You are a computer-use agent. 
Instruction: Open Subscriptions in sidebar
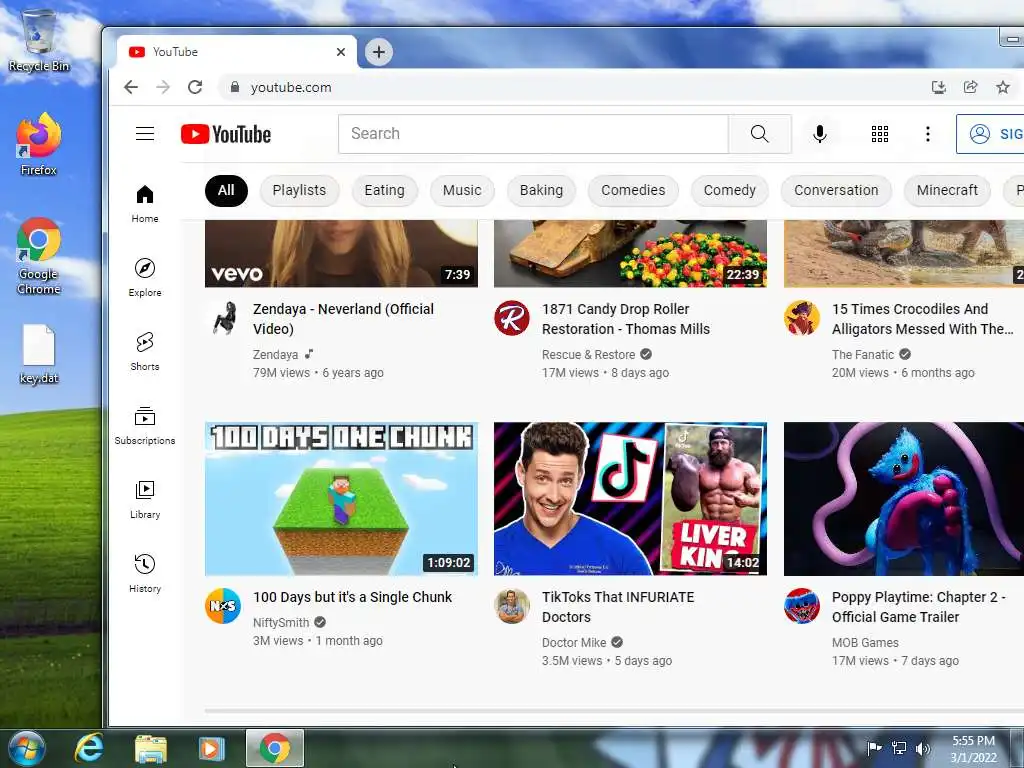[x=145, y=426]
